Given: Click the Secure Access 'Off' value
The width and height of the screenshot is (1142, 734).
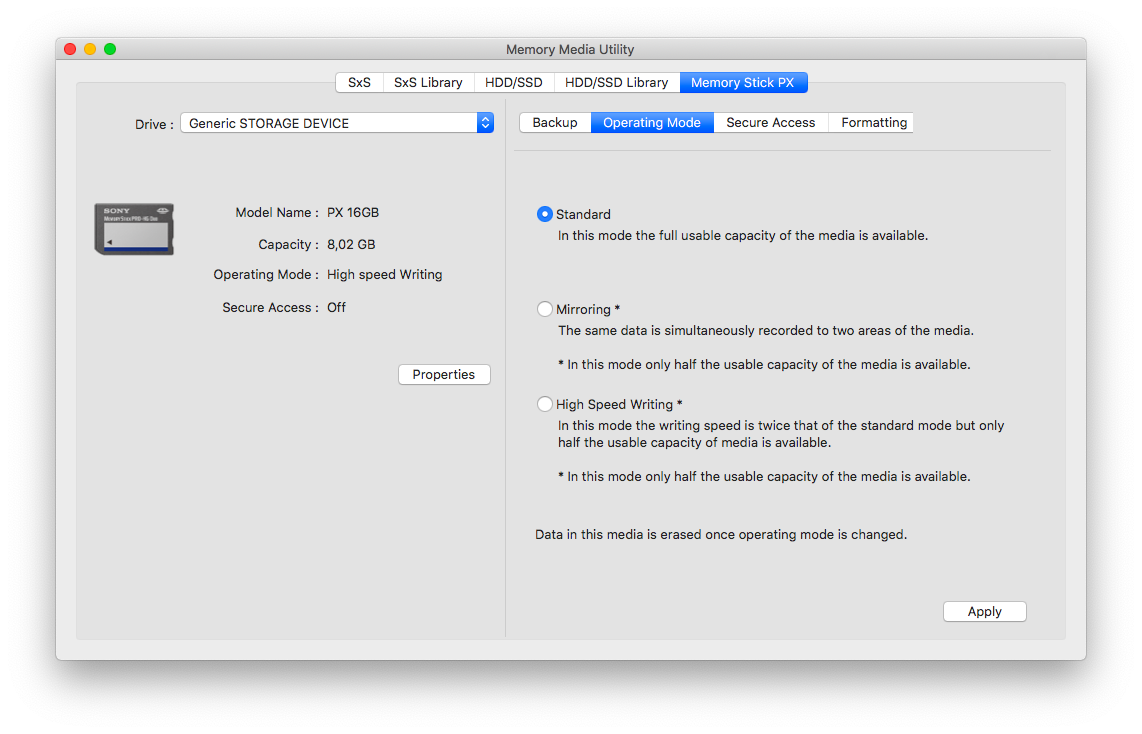Looking at the screenshot, I should click(336, 307).
